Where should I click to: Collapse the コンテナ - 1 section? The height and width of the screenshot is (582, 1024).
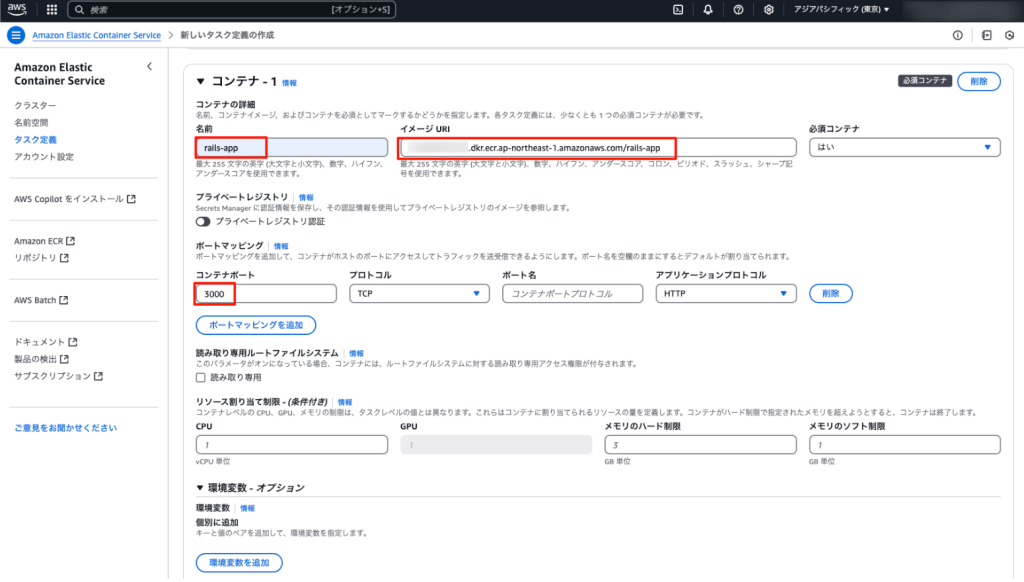pyautogui.click(x=200, y=82)
